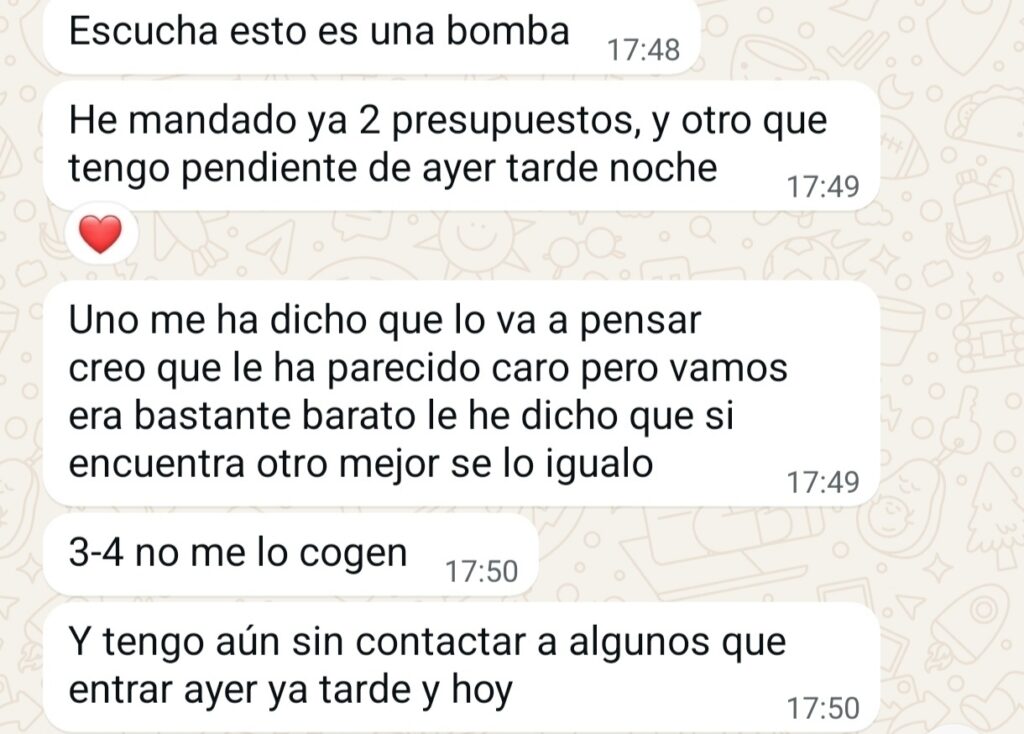Tap 17:49 timestamp on the 'se lo igualo' message

tap(823, 483)
